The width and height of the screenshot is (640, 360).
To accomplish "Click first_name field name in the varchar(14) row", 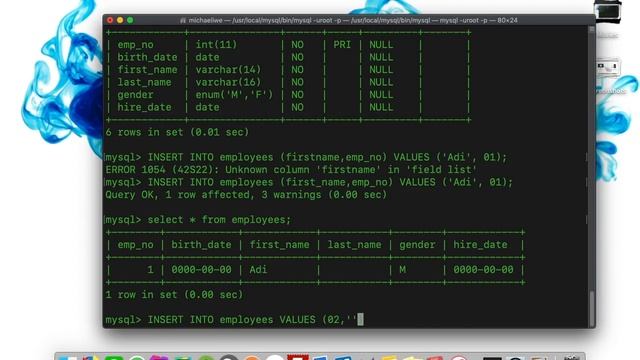I will pyautogui.click(x=147, y=70).
